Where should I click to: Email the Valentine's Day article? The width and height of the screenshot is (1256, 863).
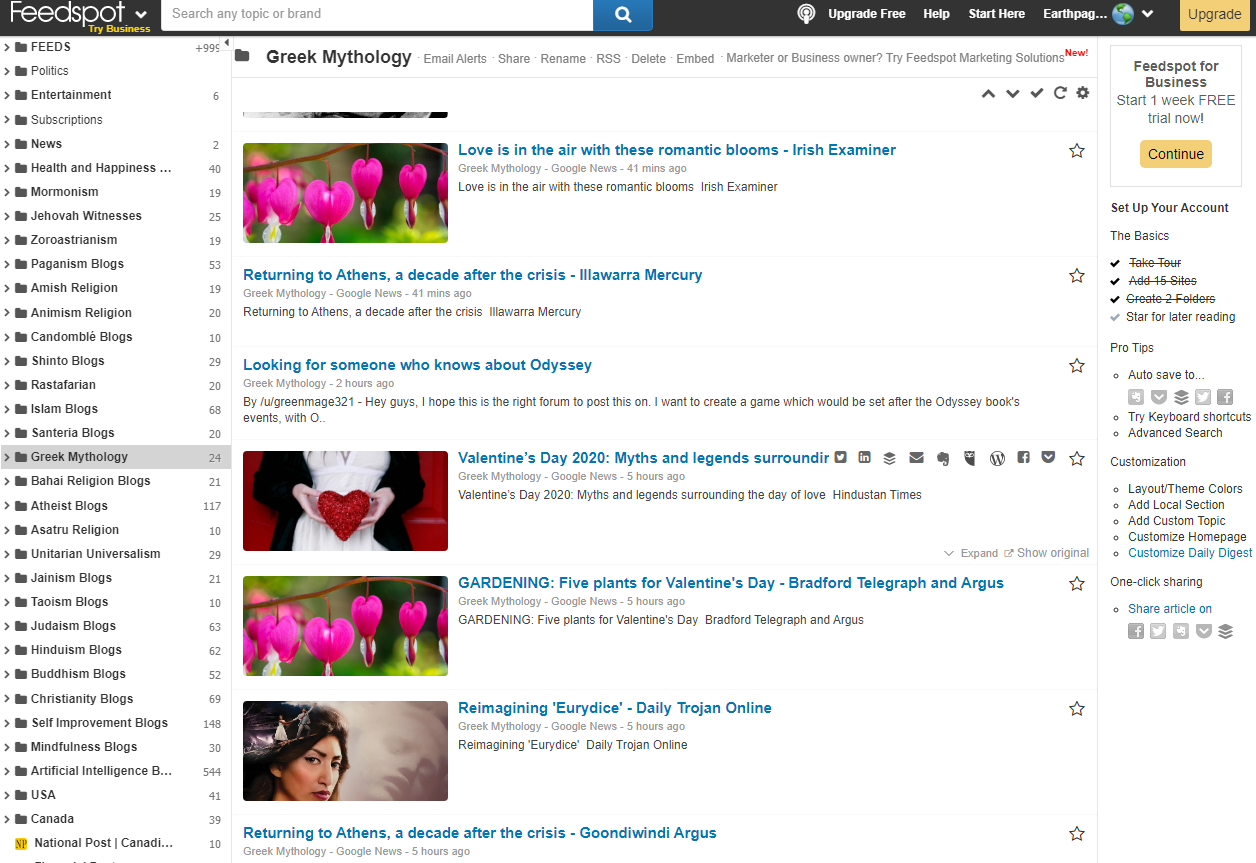click(916, 458)
